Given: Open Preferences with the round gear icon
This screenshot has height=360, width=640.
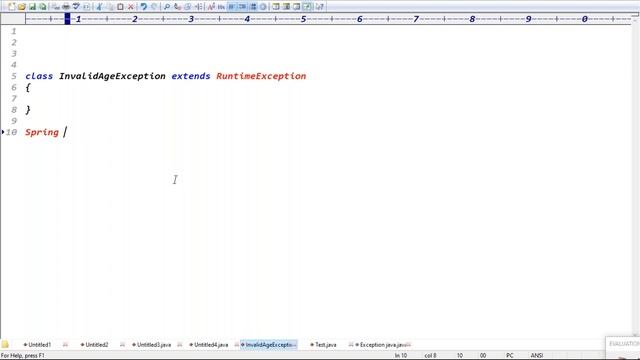Looking at the screenshot, I should click(263, 7).
